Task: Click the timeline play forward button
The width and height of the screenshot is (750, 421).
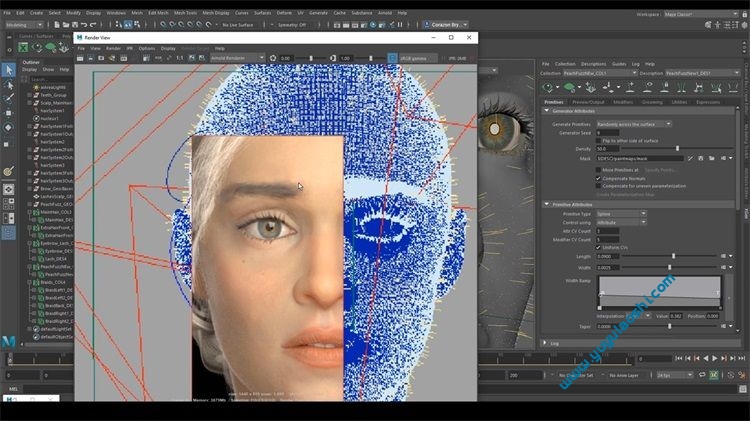Action: (715, 358)
